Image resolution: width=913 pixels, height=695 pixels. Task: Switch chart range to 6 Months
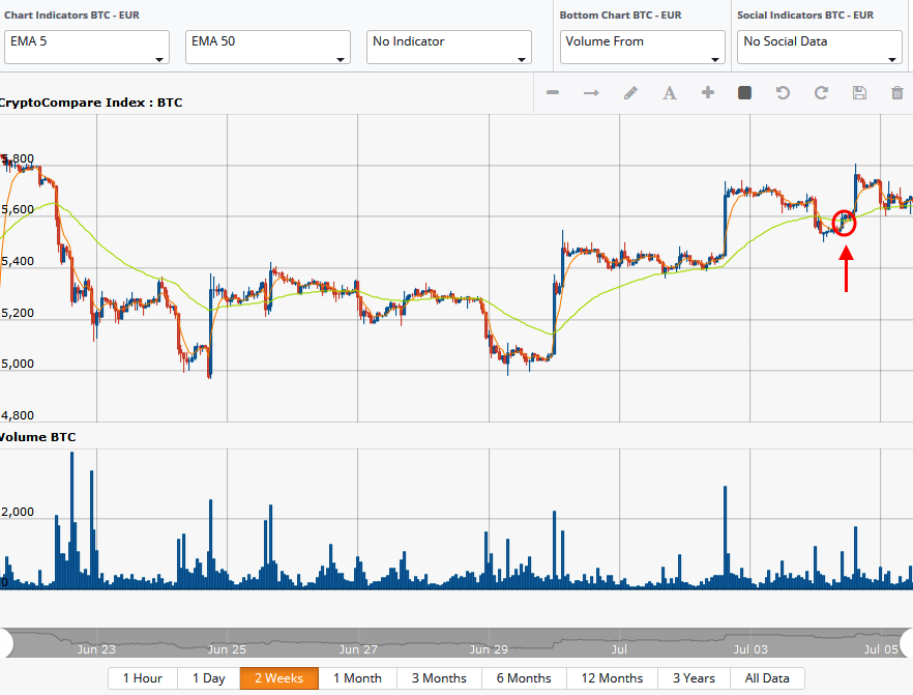[524, 678]
